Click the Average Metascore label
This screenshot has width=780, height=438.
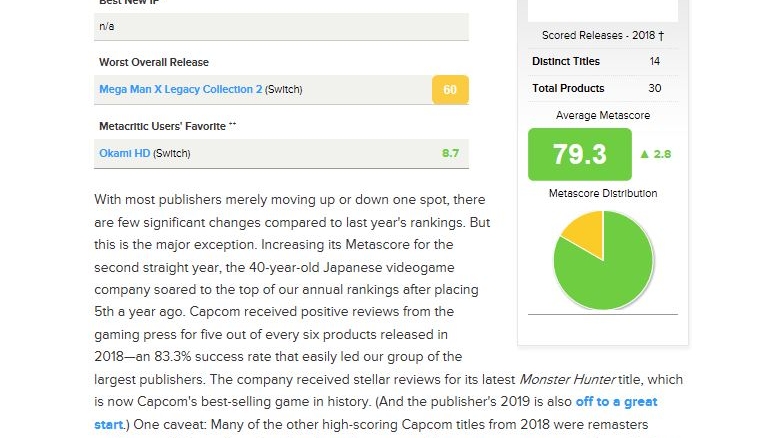(603, 116)
